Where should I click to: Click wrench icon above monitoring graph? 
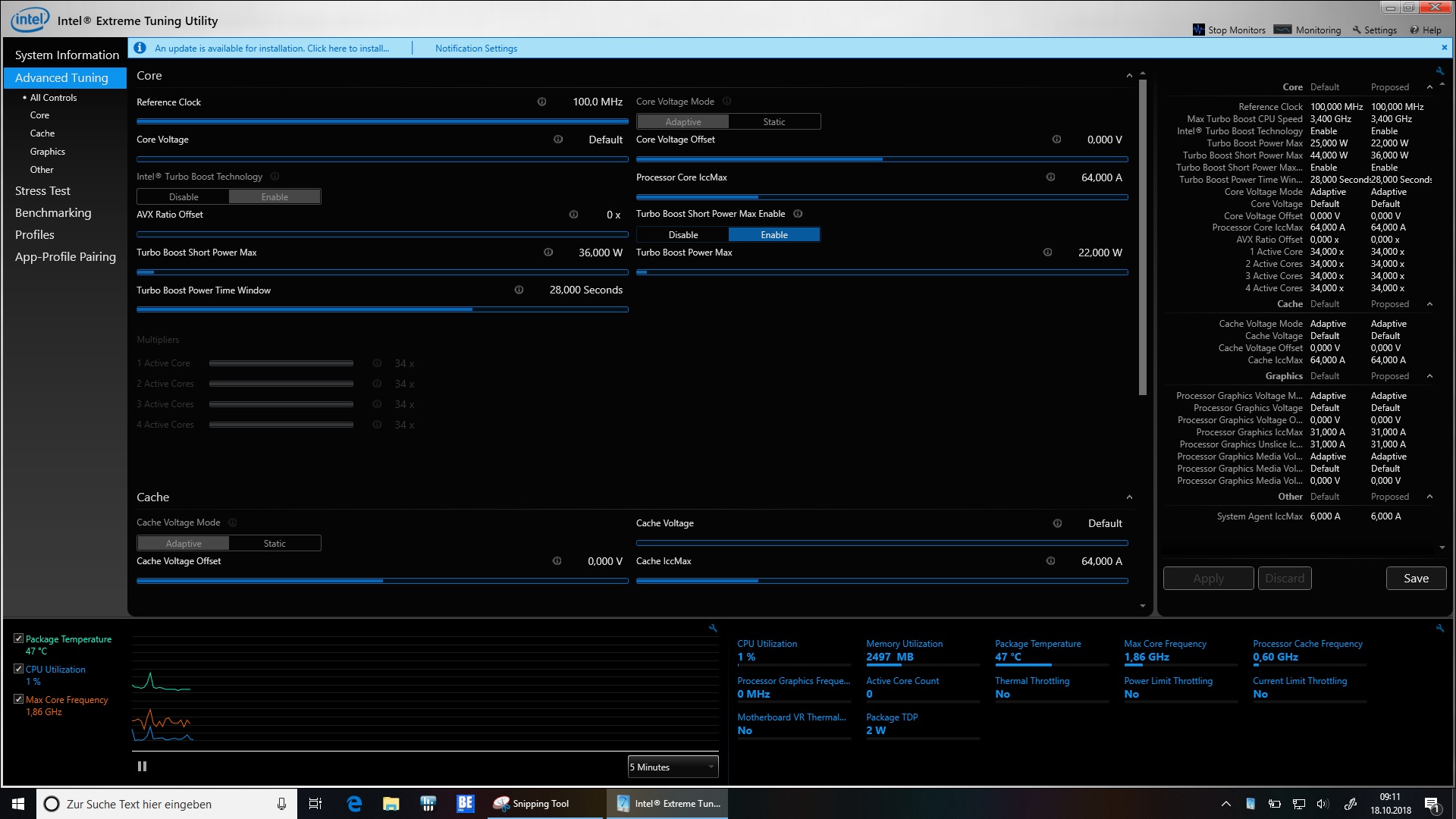(x=712, y=628)
